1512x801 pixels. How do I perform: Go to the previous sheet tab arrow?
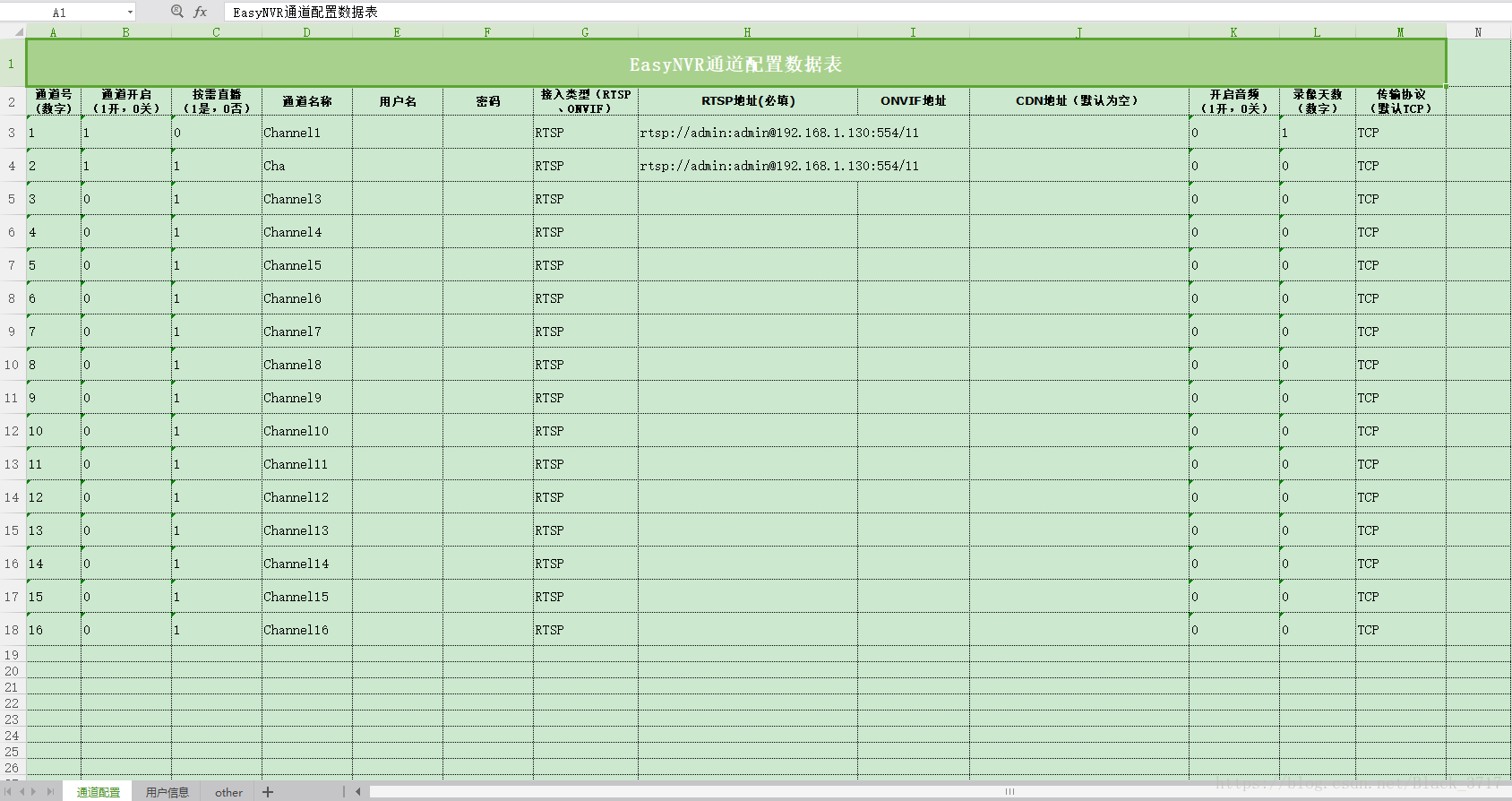23,792
